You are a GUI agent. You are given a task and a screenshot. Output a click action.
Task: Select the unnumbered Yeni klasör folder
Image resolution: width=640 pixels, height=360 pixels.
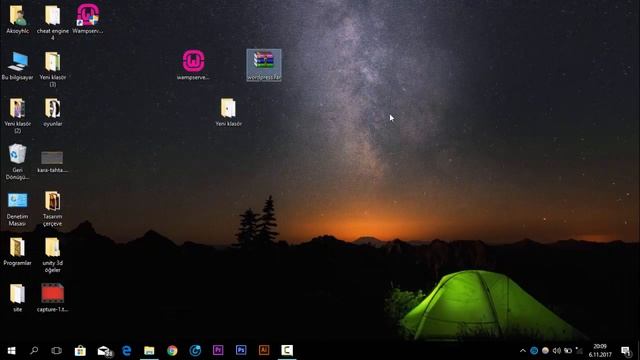(x=229, y=112)
